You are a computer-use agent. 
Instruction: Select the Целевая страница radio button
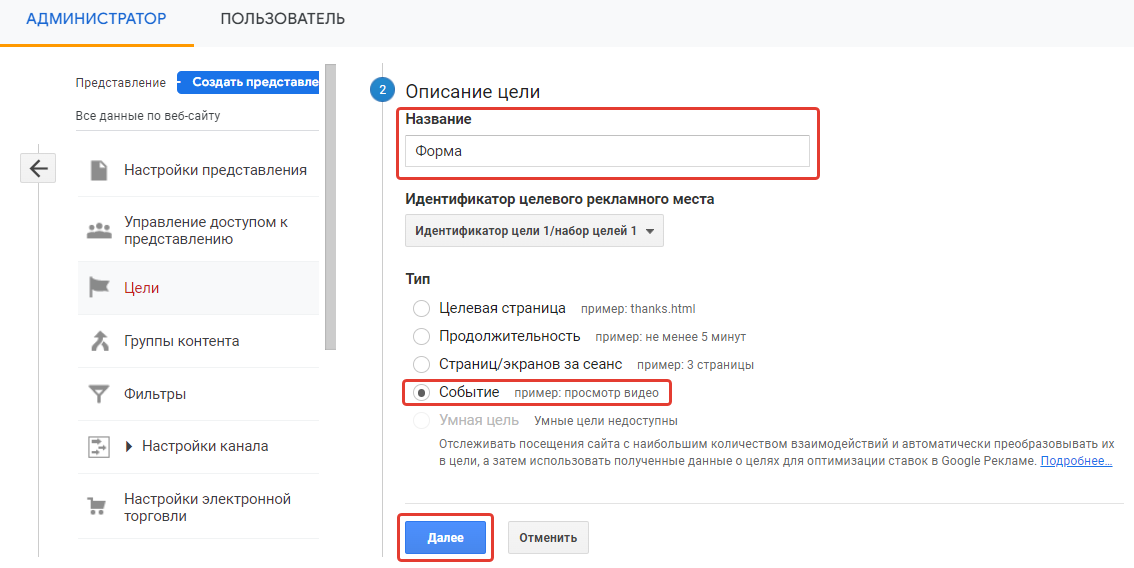pyautogui.click(x=421, y=309)
